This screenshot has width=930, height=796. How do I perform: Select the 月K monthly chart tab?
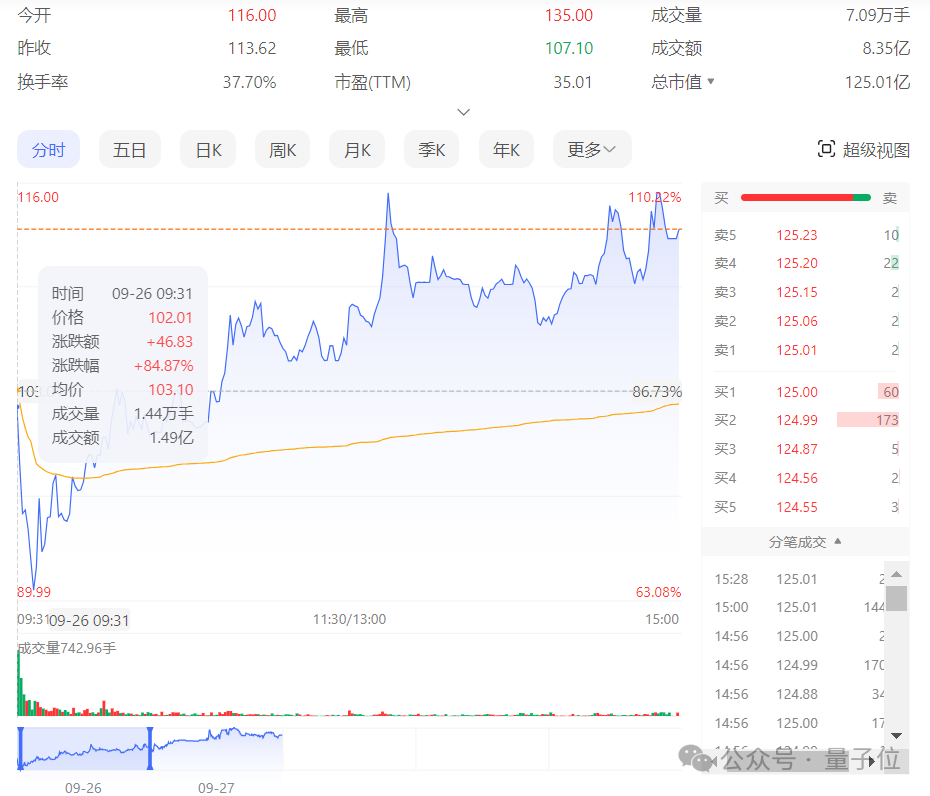point(357,150)
